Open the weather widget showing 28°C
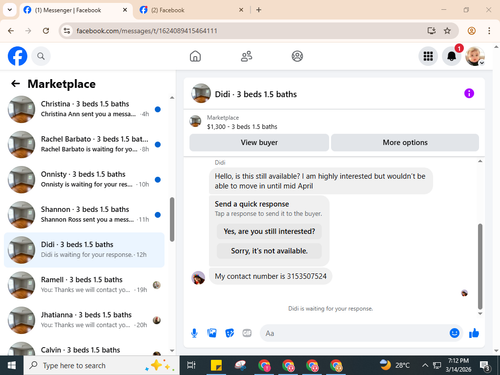500x375 pixels. coord(395,365)
